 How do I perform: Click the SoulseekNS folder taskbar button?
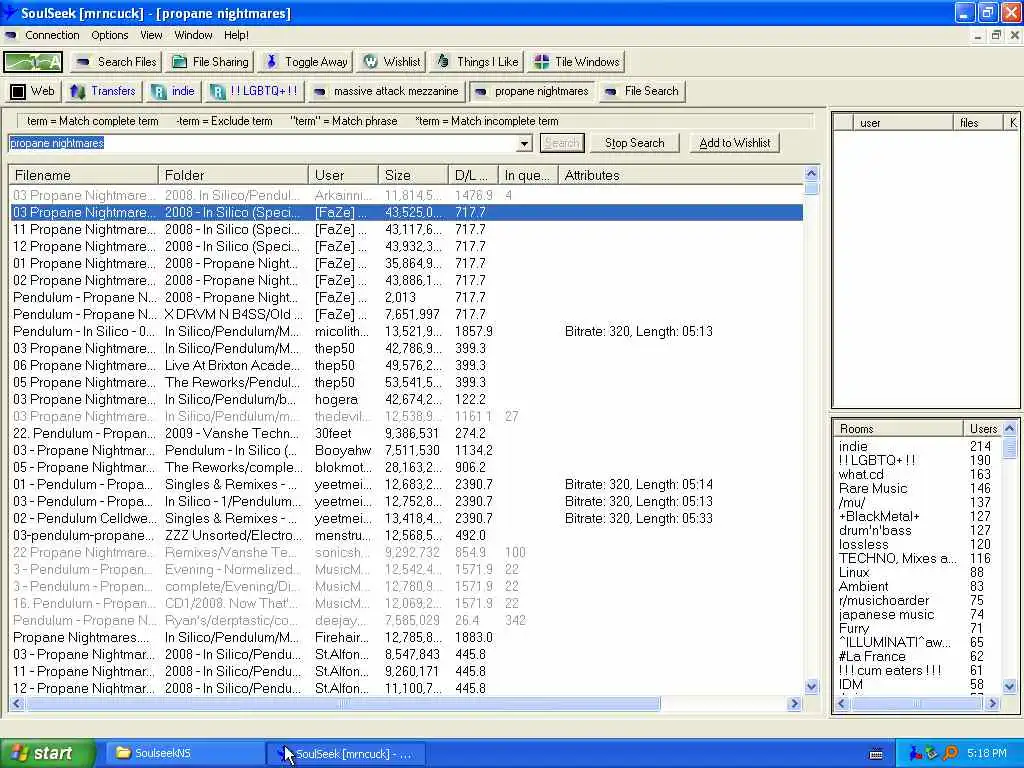pyautogui.click(x=184, y=753)
